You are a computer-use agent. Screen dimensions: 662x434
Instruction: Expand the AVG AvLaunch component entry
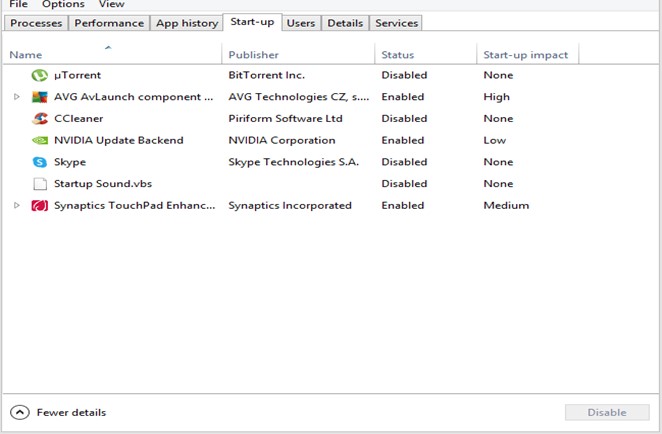click(x=16, y=97)
